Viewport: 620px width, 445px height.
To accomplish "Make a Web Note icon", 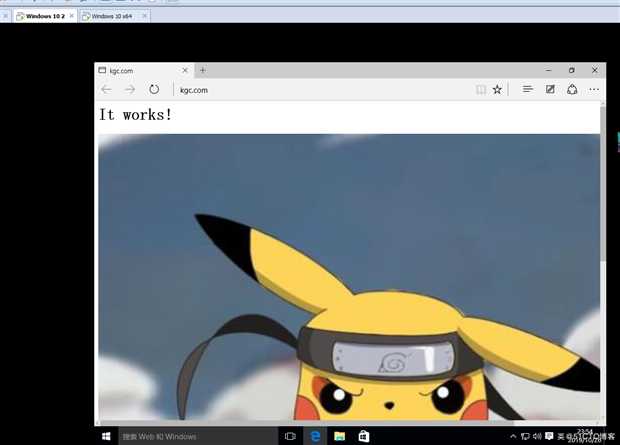I will [x=550, y=89].
